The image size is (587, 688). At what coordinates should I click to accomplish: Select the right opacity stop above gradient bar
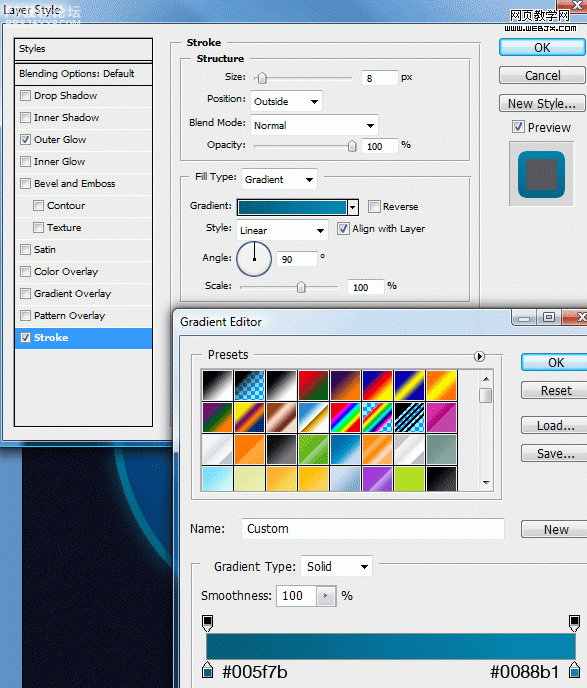tap(574, 623)
